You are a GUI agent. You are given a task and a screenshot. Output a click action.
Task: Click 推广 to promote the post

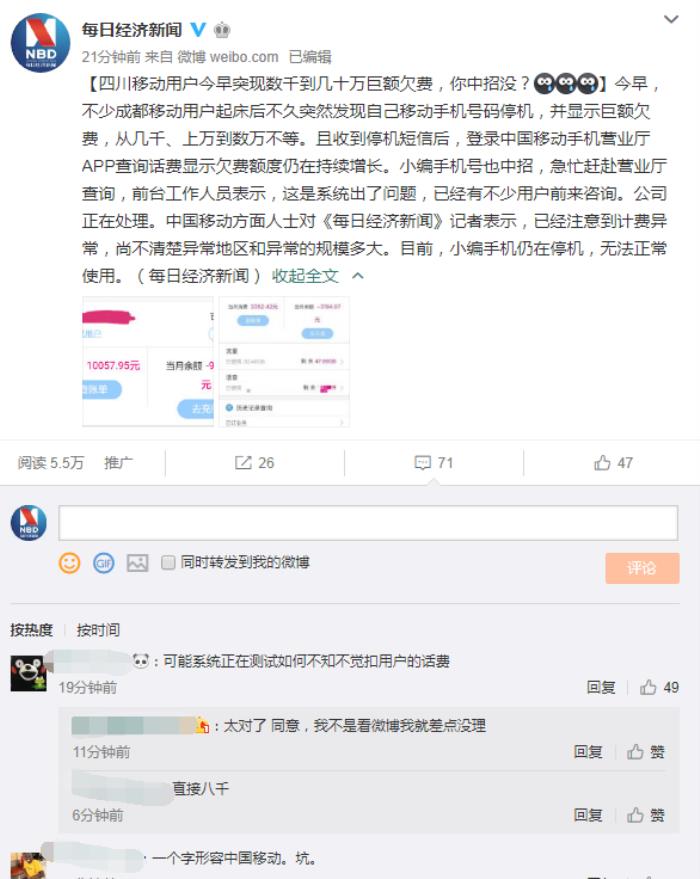pyautogui.click(x=118, y=462)
